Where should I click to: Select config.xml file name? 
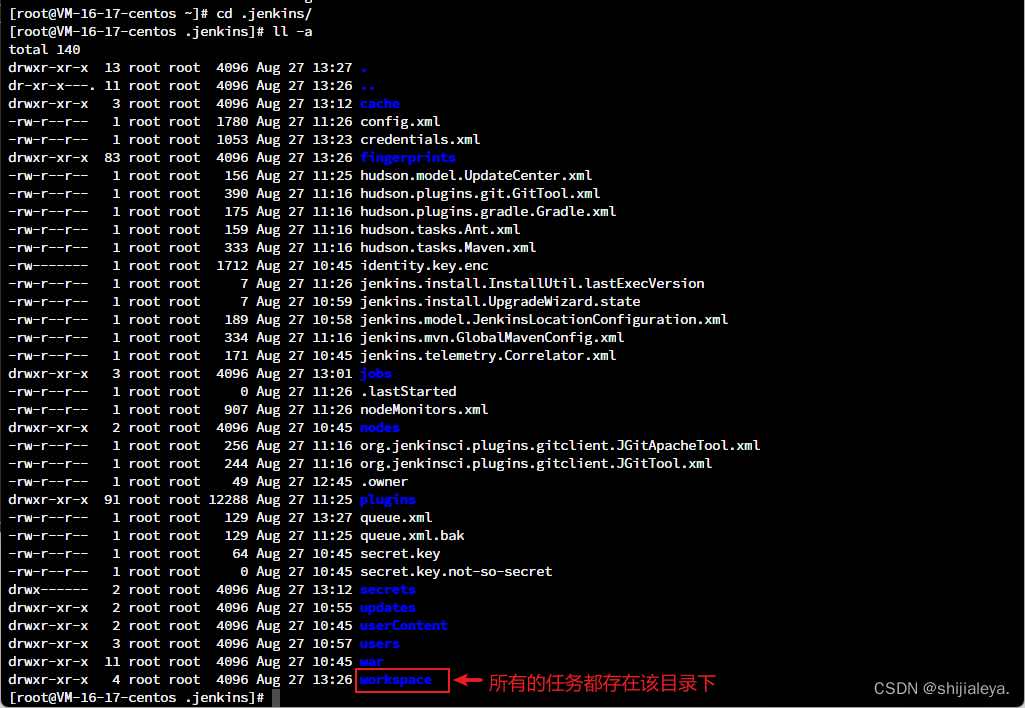coord(400,122)
